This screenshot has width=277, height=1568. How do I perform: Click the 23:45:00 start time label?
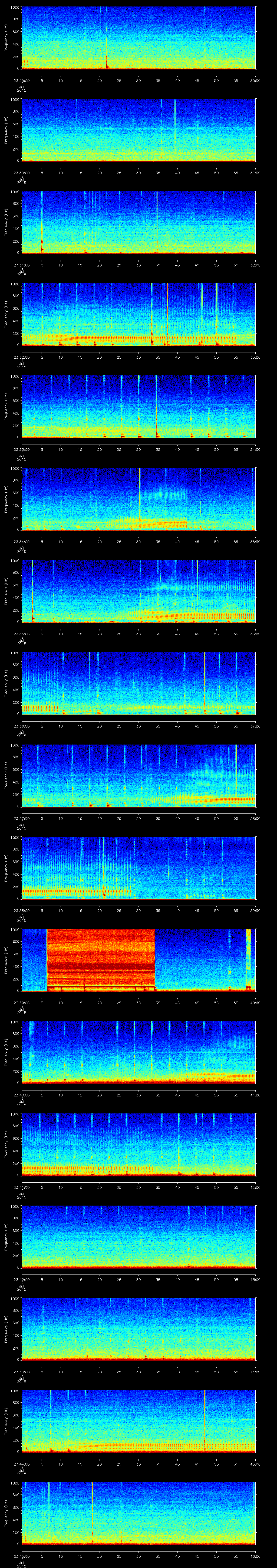[21, 1556]
